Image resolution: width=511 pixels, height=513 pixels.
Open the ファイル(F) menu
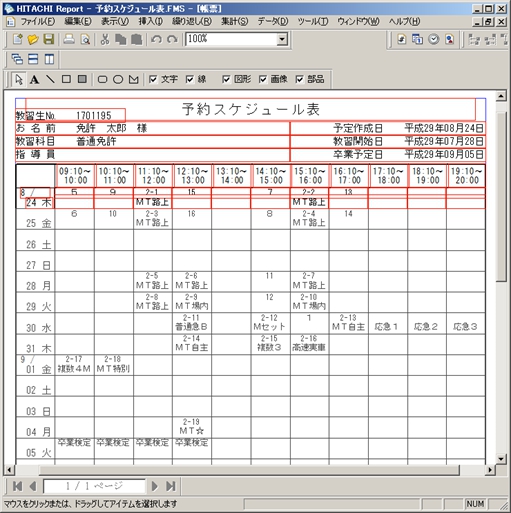[x=38, y=22]
